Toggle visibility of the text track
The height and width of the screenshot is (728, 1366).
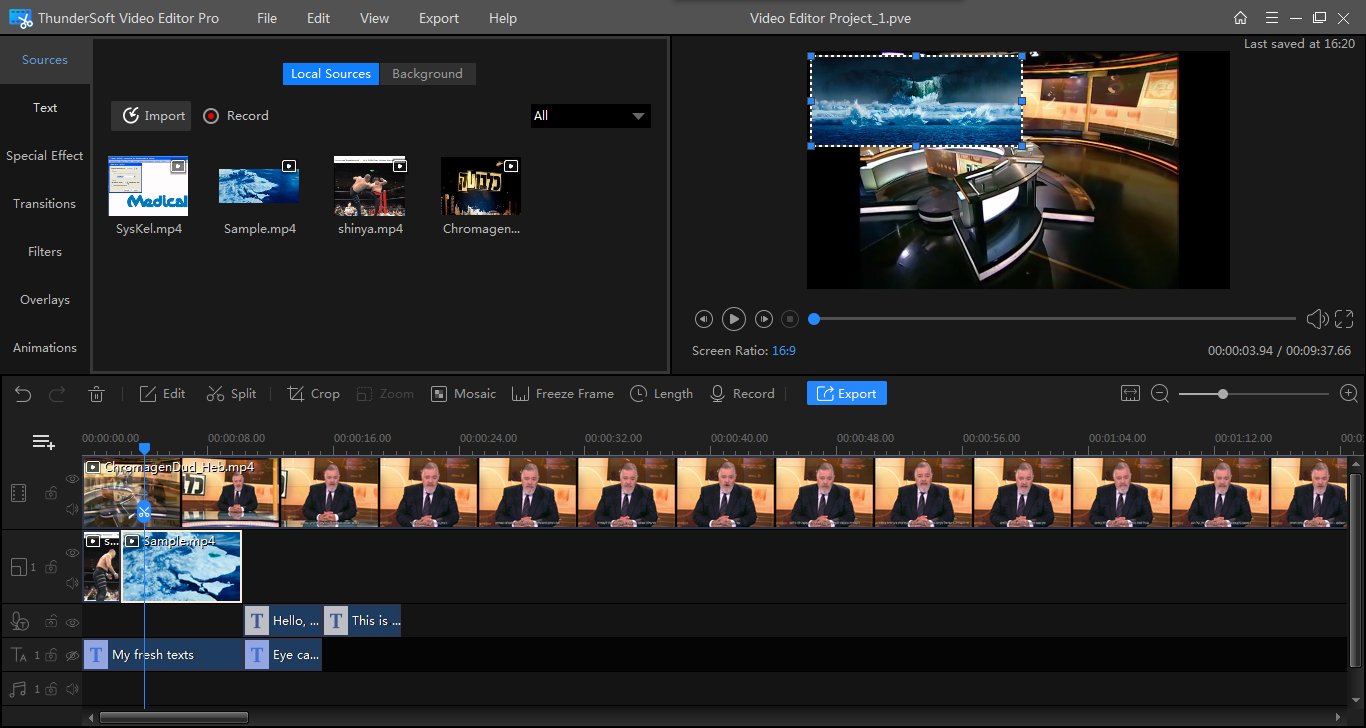(x=72, y=656)
